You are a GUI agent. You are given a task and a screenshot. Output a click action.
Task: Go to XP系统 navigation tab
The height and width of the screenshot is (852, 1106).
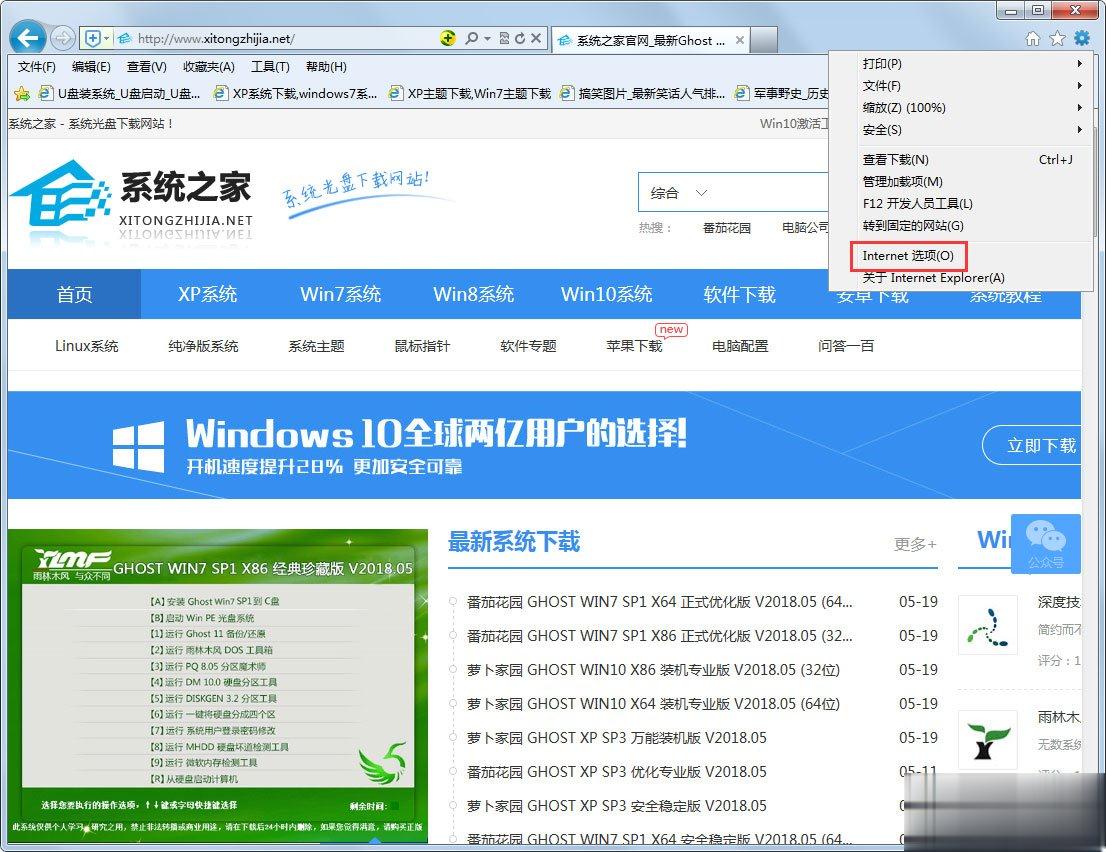coord(207,294)
